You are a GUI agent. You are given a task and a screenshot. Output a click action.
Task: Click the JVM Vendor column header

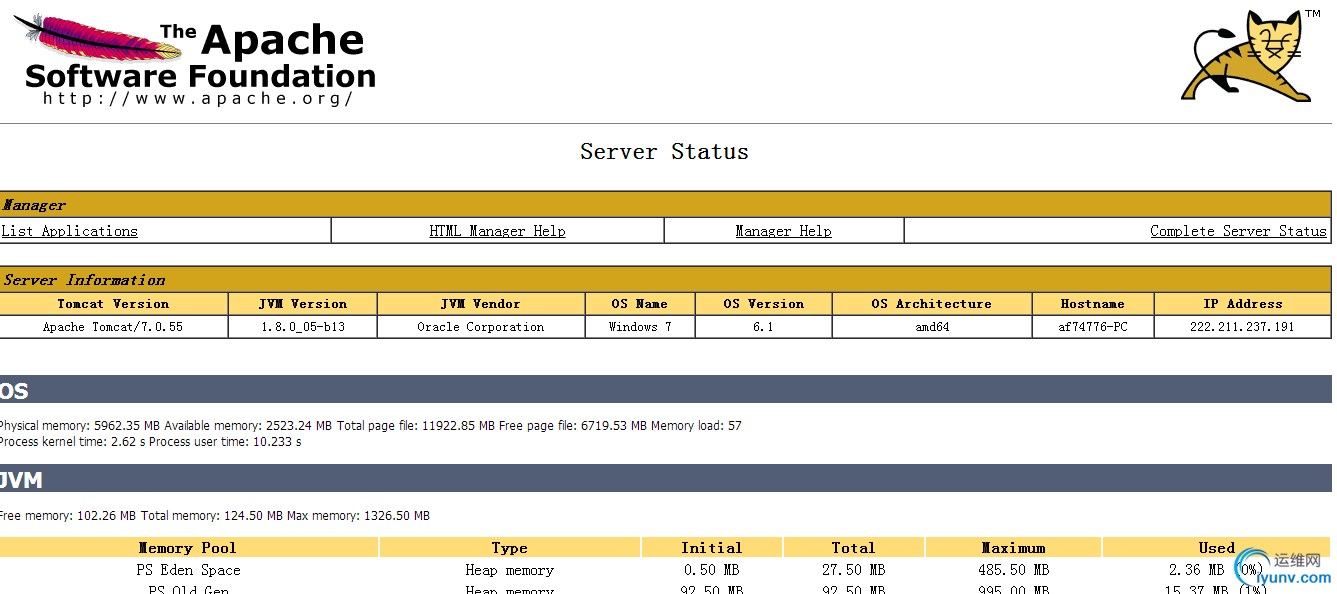click(480, 304)
